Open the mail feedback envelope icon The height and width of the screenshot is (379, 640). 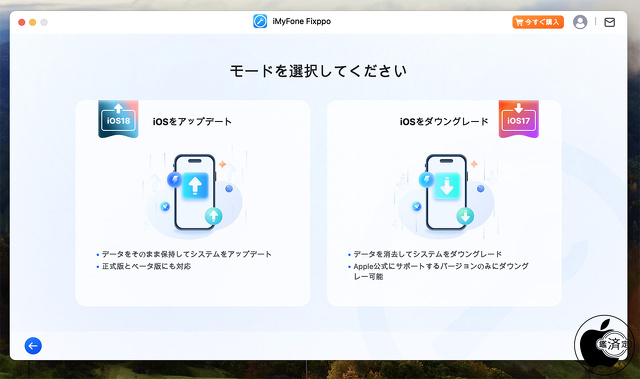point(609,22)
